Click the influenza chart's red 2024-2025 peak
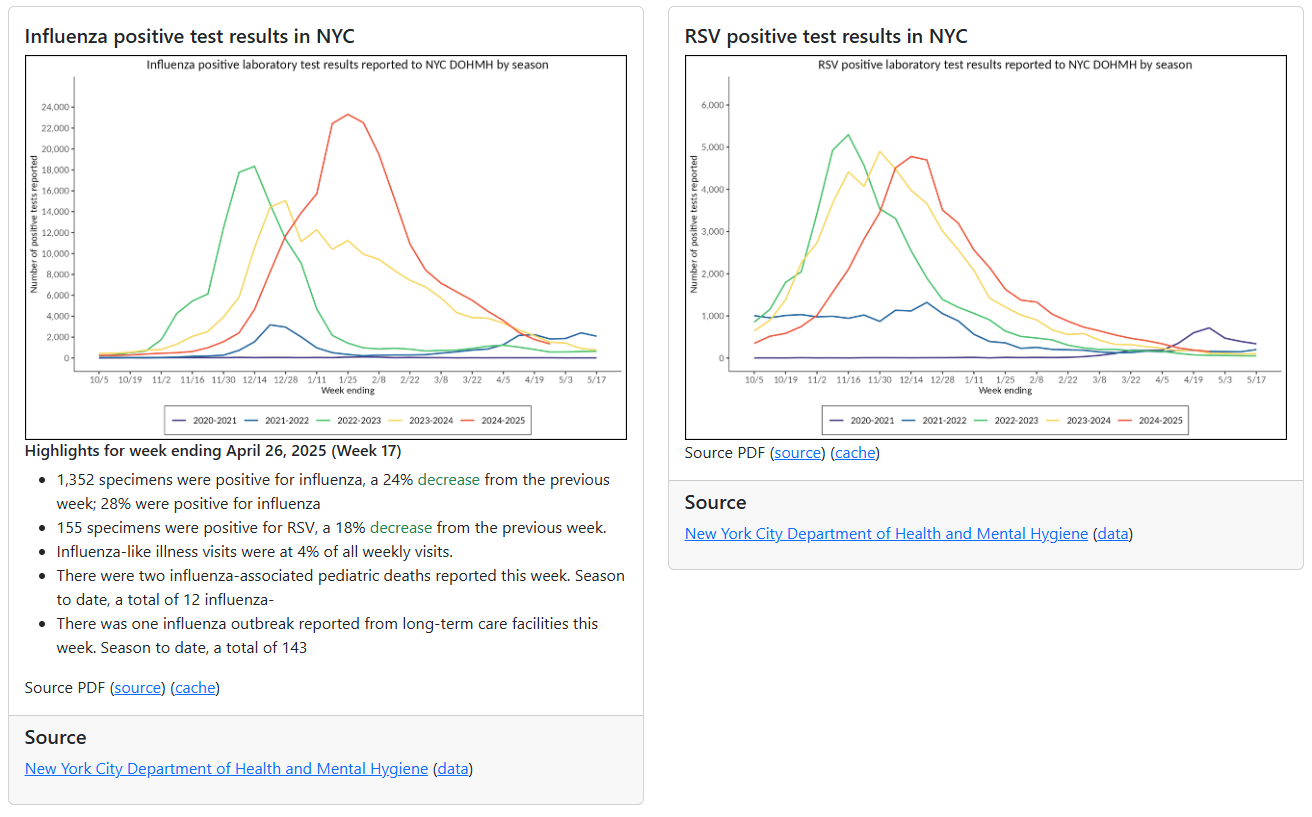The height and width of the screenshot is (817, 1312). click(x=347, y=115)
